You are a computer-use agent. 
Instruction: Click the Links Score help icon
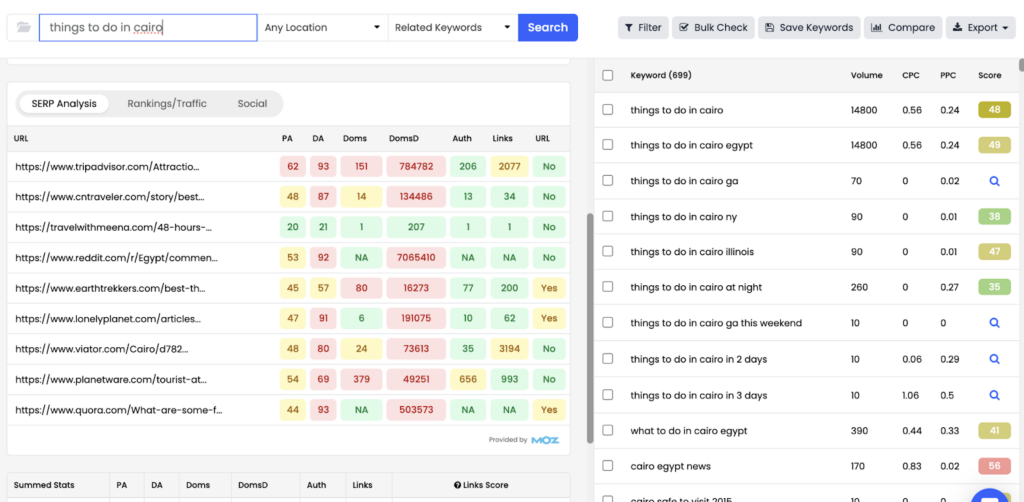tap(457, 485)
